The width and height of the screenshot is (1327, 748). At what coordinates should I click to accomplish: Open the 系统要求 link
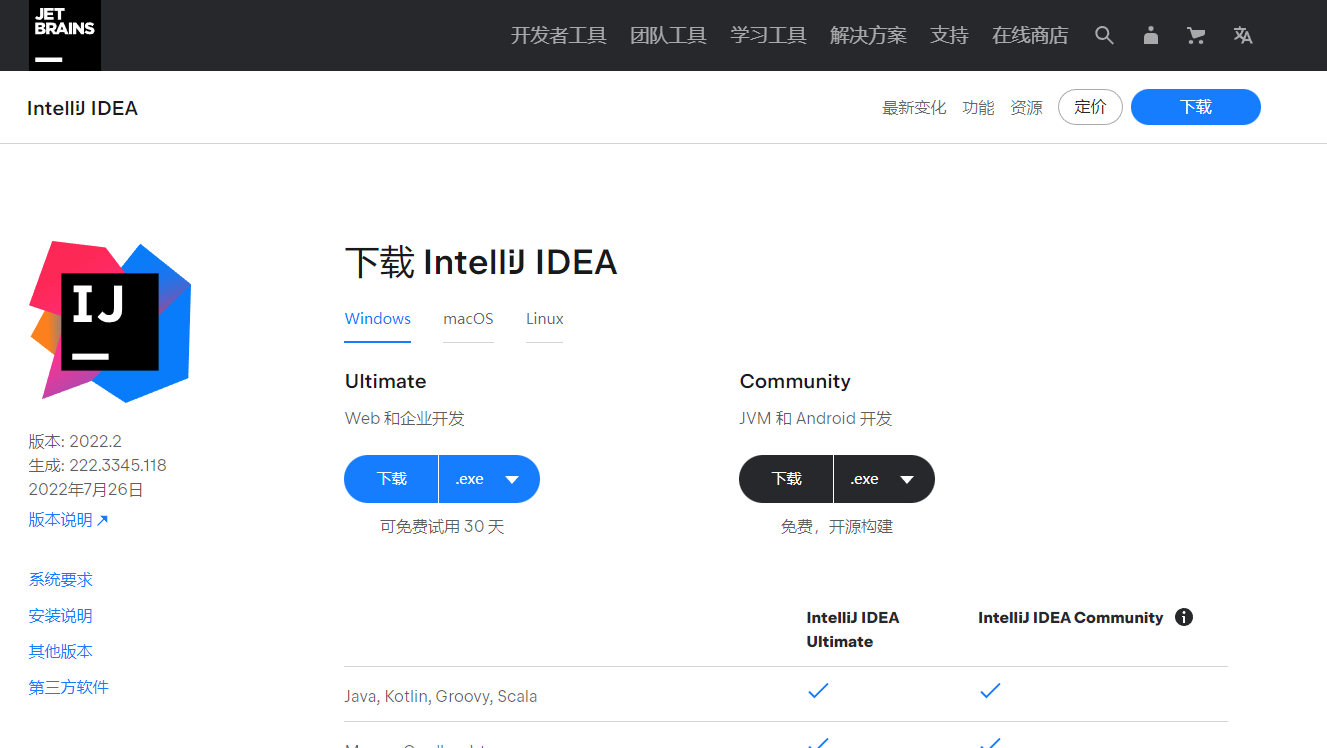(61, 580)
